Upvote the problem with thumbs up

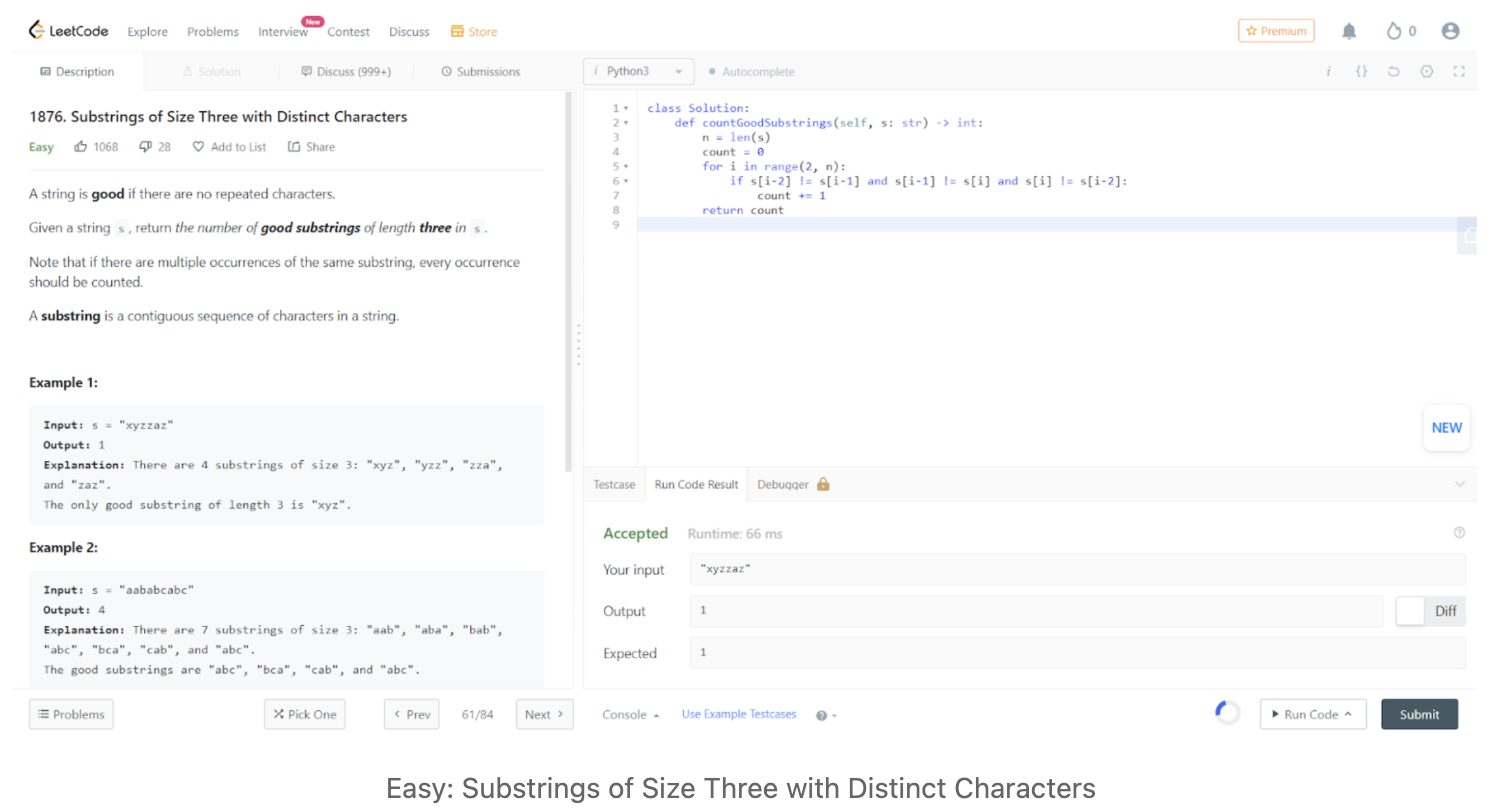[x=81, y=147]
